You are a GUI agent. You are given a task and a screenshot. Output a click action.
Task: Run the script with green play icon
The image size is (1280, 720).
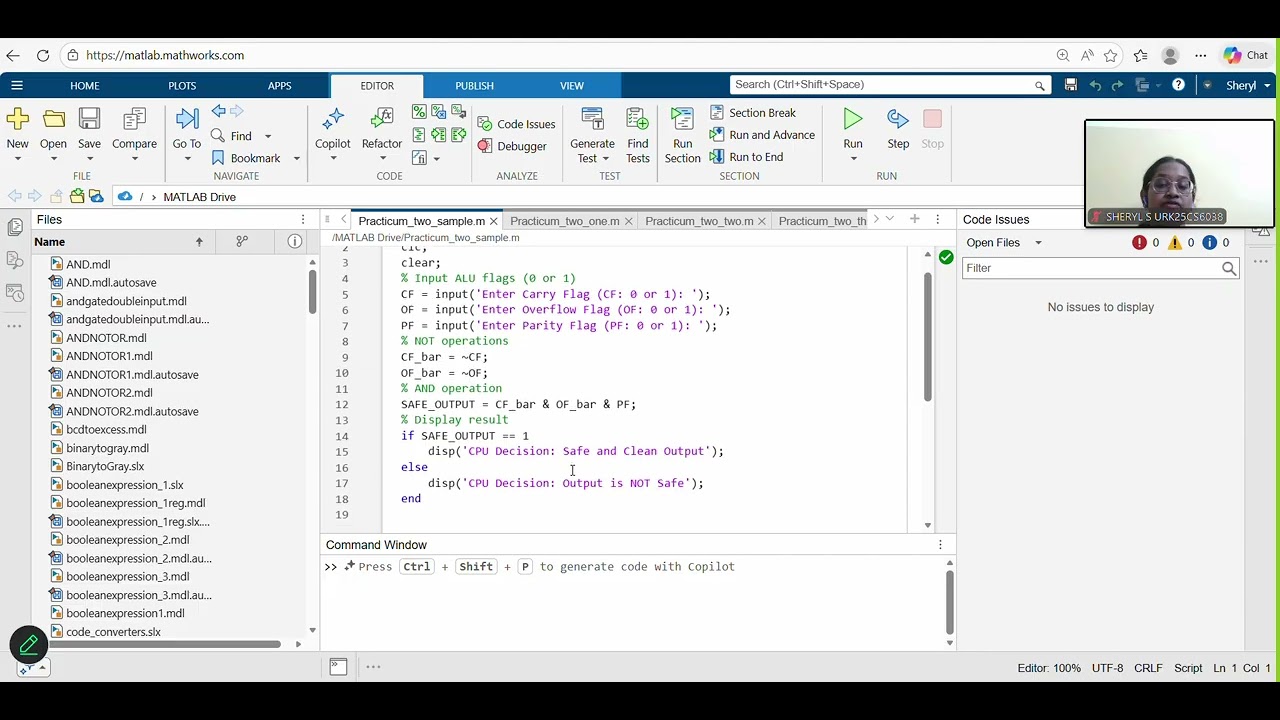pos(853,120)
